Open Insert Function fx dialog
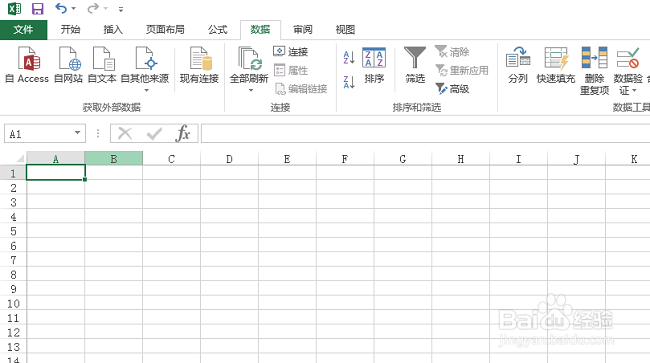650x363 pixels. (183, 133)
